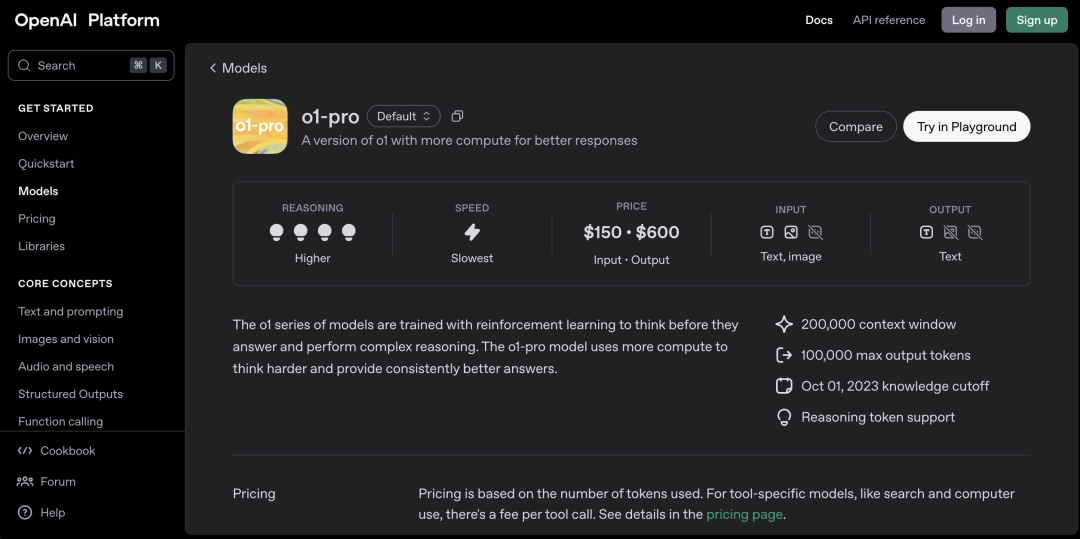Viewport: 1080px width, 539px height.
Task: Click the image input icon
Action: [791, 233]
